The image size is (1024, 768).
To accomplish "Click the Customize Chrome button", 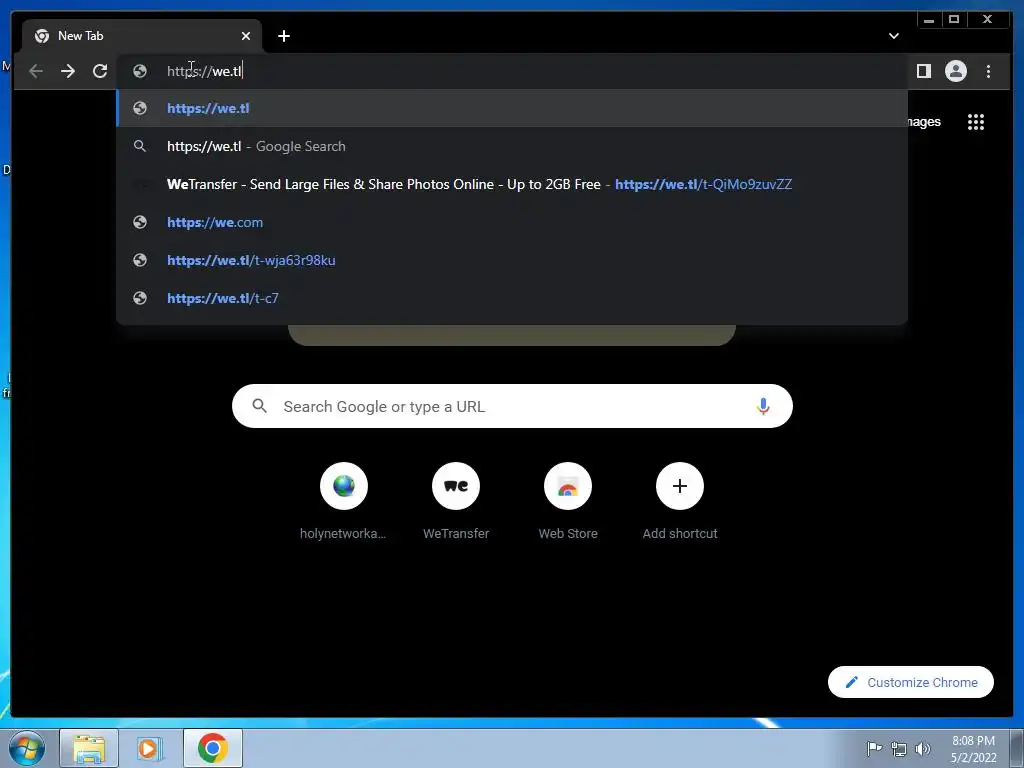I will coord(910,682).
